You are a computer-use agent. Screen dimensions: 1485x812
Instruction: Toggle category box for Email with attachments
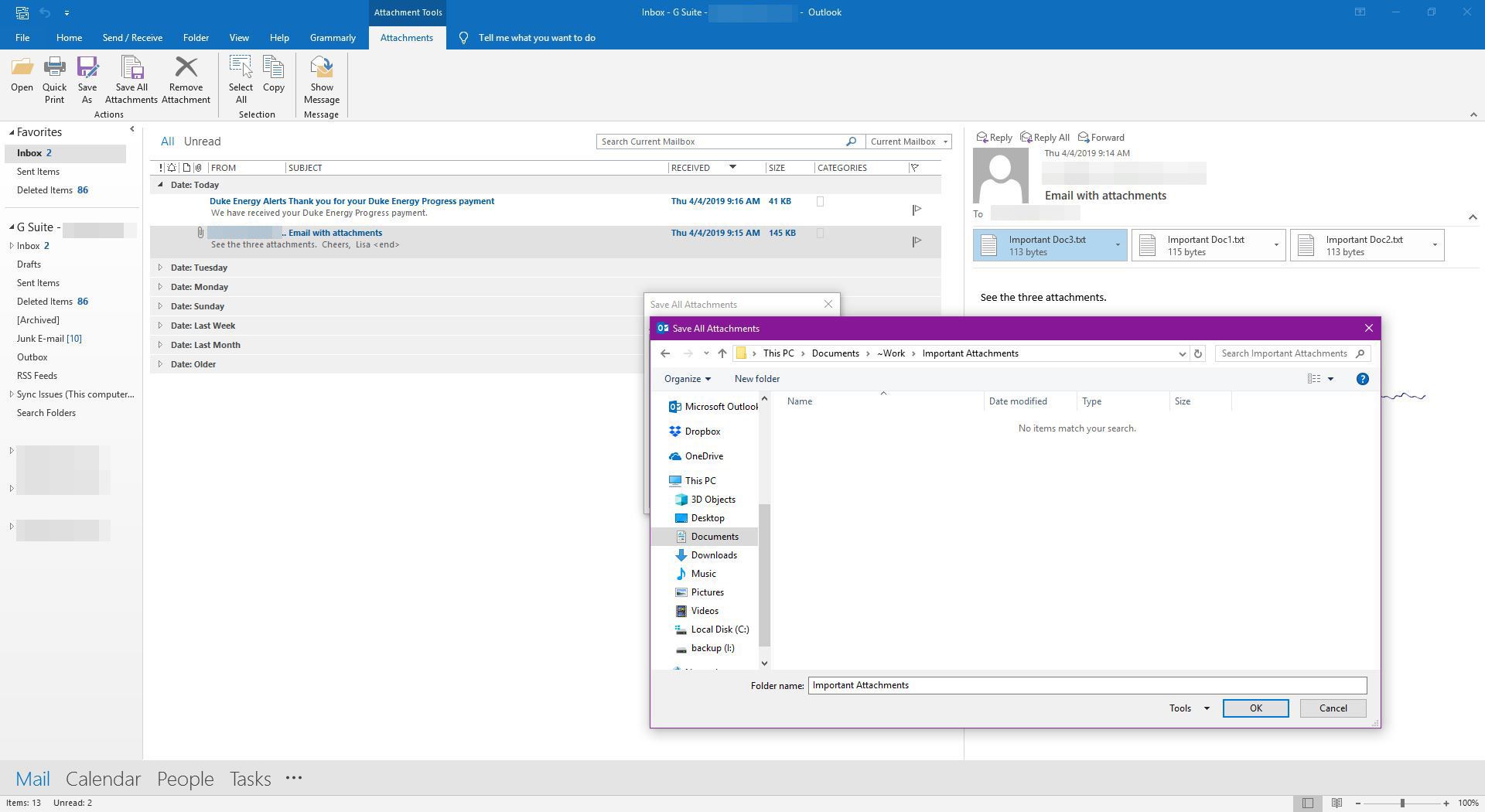click(x=821, y=233)
